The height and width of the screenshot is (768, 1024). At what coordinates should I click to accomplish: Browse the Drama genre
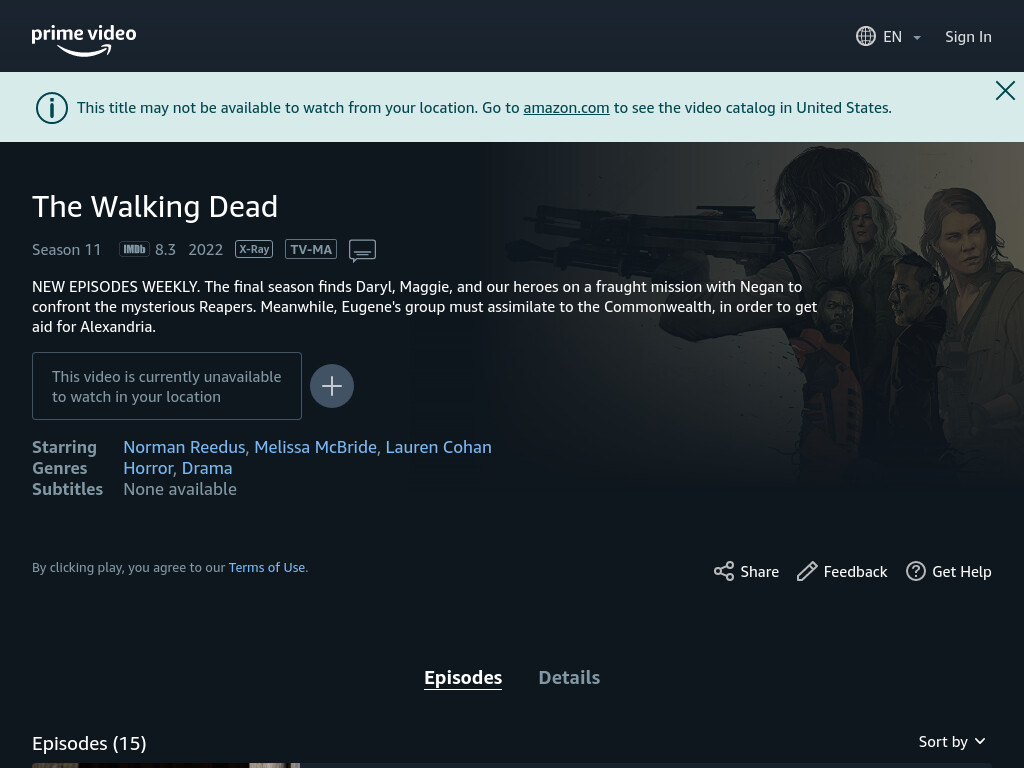point(207,468)
